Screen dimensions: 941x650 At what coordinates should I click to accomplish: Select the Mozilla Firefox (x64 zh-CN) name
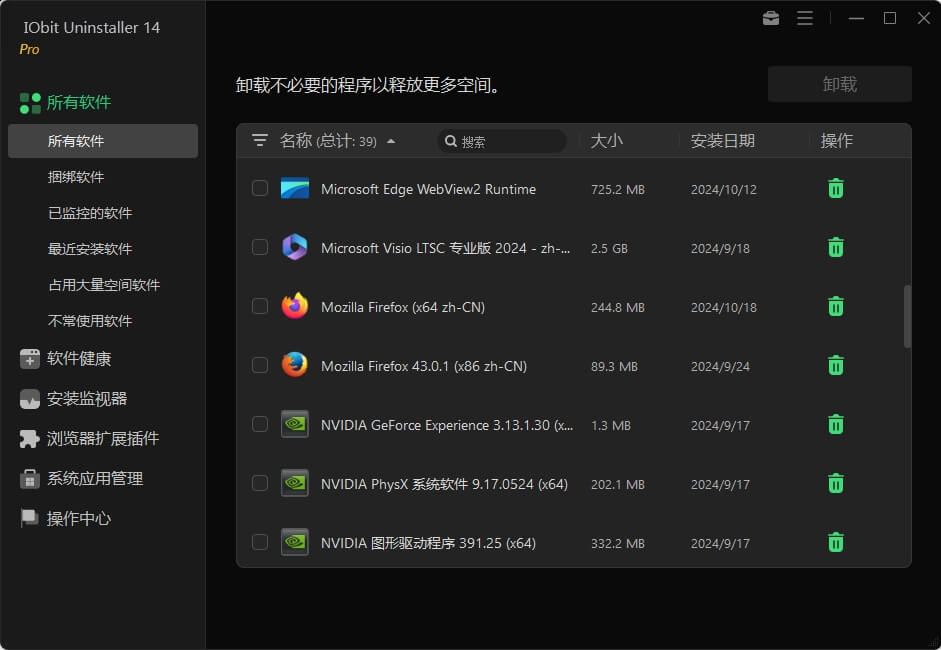coord(403,307)
